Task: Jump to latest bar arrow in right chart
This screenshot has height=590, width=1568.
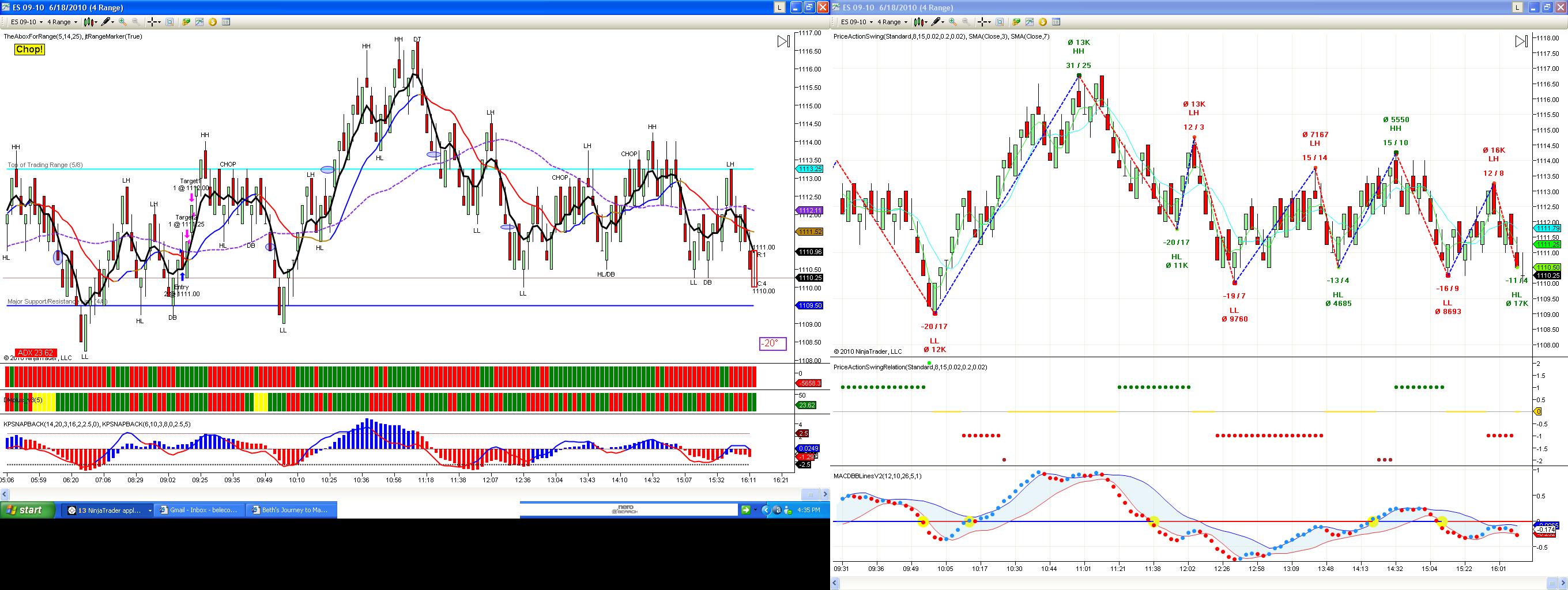Action: pyautogui.click(x=1521, y=41)
